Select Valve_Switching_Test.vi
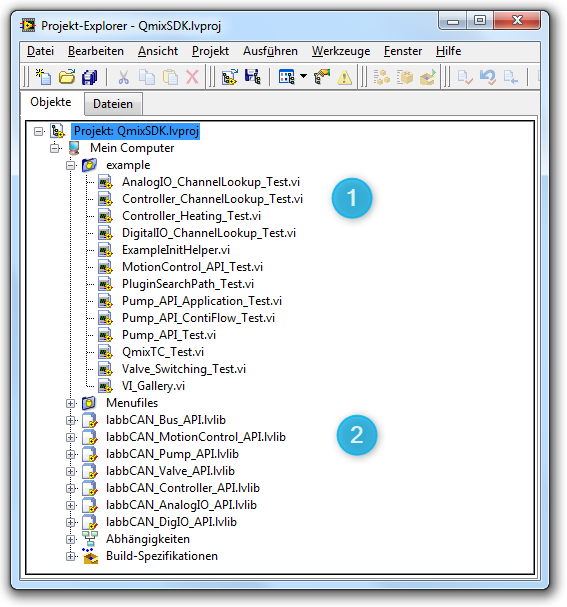Screen dimensions: 567x607 point(184,369)
